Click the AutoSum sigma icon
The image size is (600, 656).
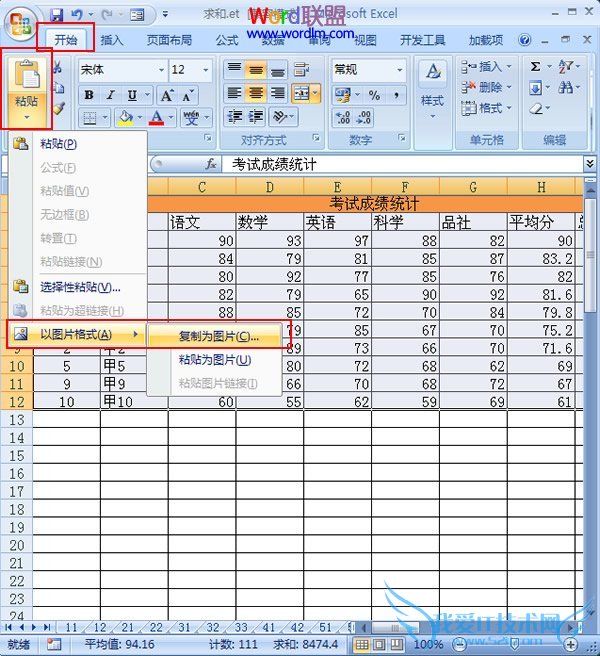coord(535,67)
